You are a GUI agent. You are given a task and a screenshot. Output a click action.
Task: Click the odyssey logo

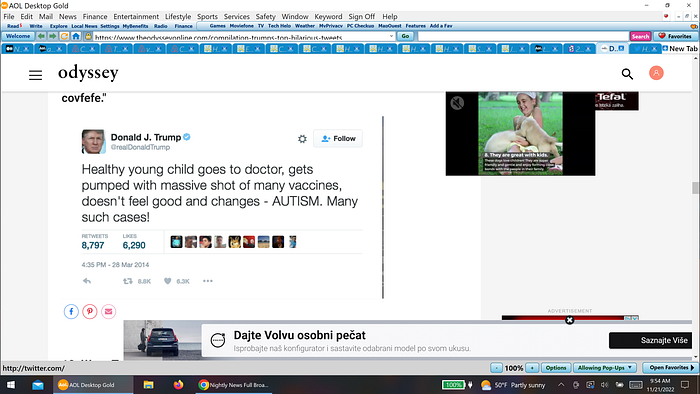pyautogui.click(x=88, y=73)
